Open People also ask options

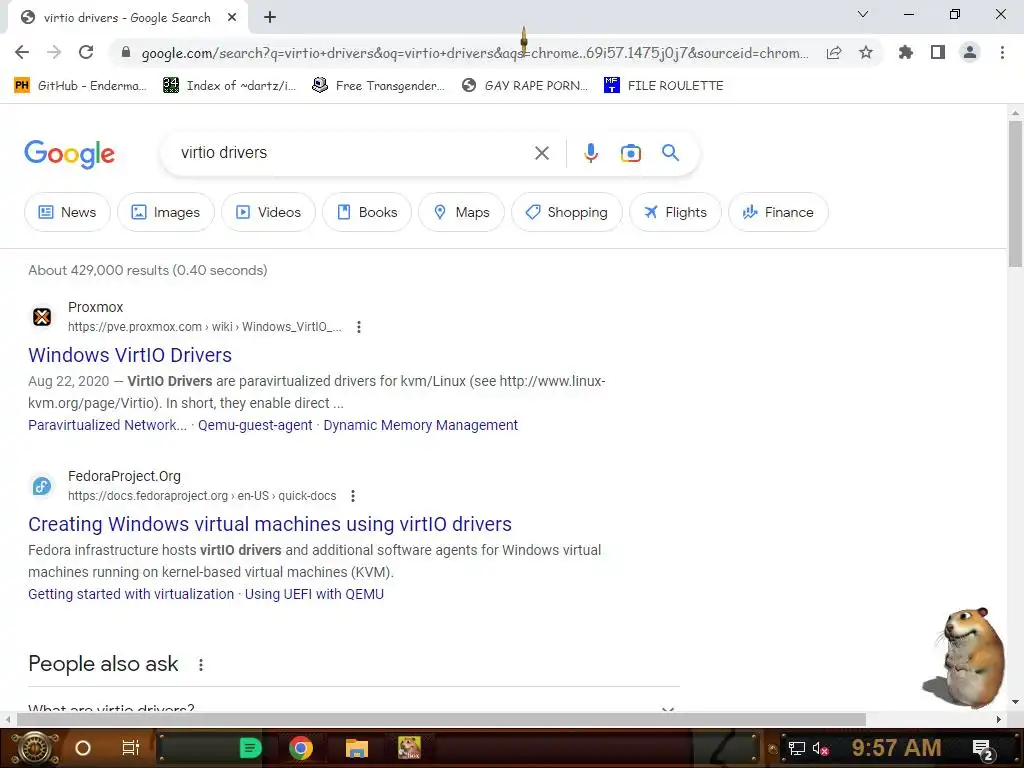point(200,665)
